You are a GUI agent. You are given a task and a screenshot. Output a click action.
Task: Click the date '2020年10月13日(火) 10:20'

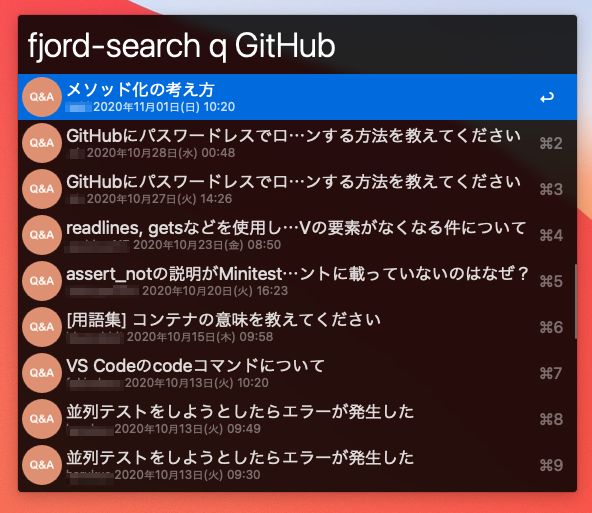point(197,383)
